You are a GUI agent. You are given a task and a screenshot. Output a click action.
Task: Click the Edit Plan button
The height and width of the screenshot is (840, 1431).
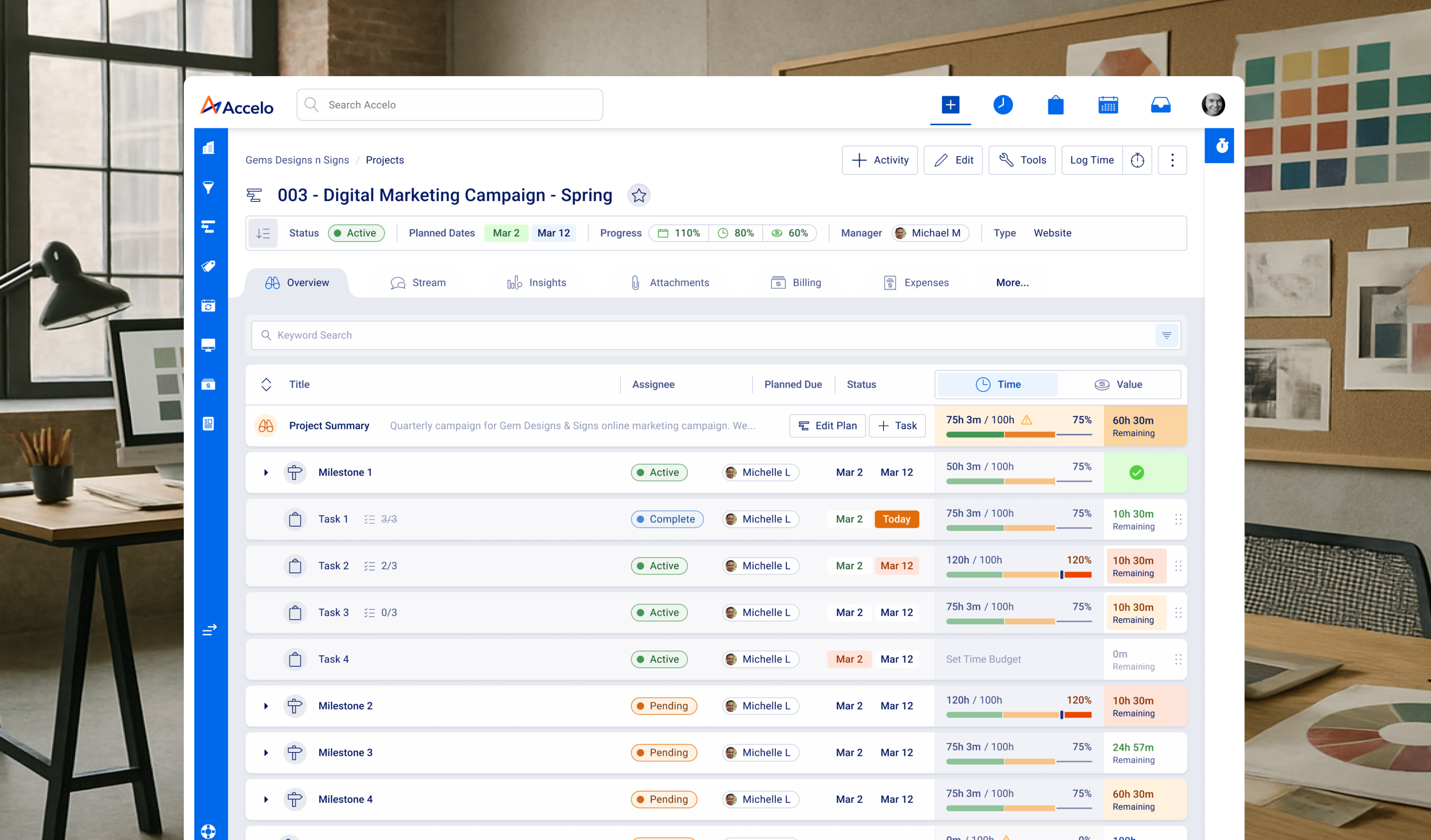pyautogui.click(x=827, y=426)
